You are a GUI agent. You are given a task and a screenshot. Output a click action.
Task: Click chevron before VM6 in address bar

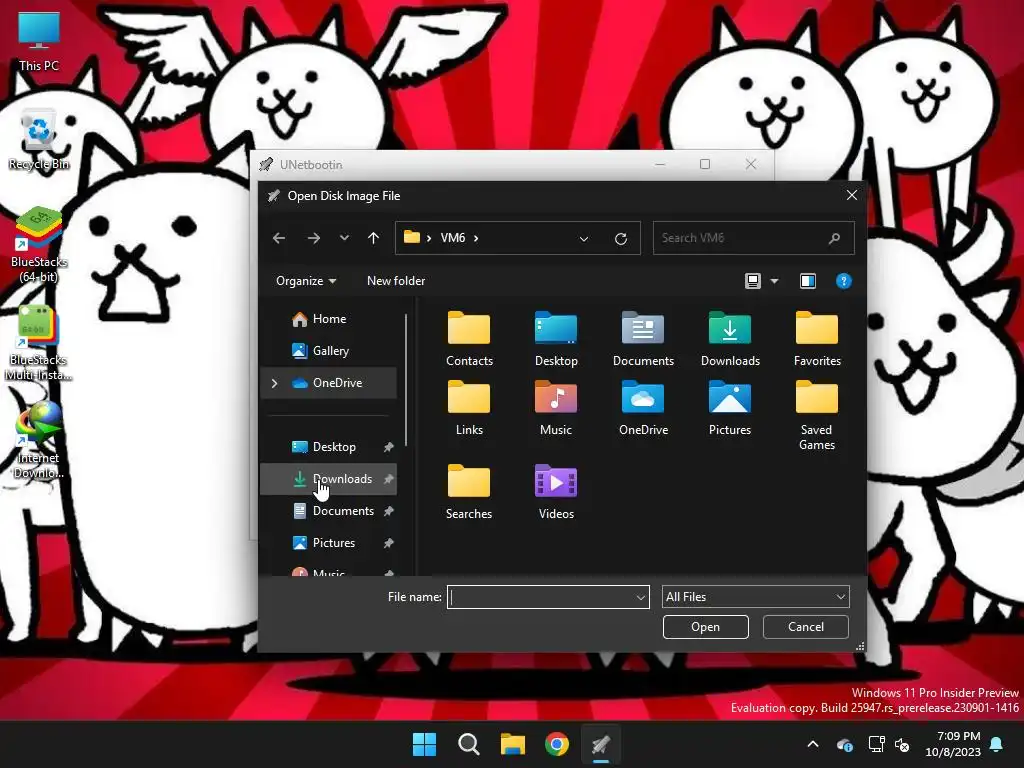point(429,238)
